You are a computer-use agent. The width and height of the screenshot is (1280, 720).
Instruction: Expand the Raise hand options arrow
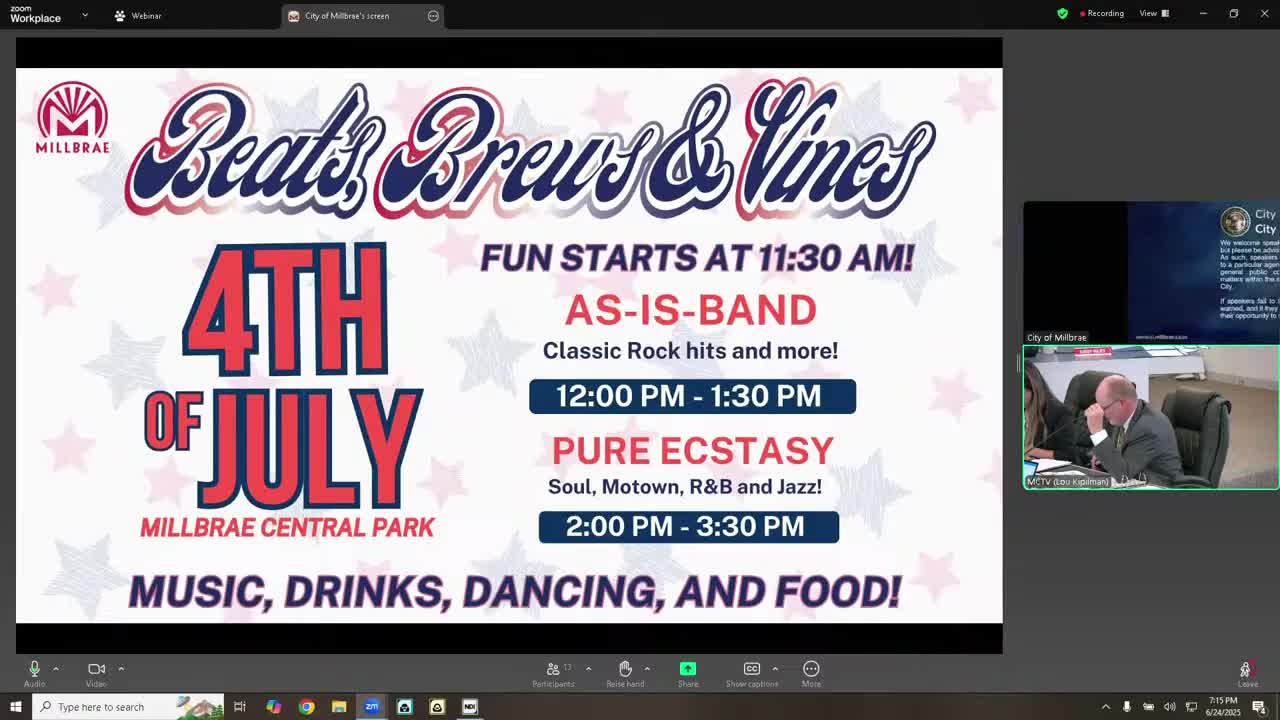point(647,668)
